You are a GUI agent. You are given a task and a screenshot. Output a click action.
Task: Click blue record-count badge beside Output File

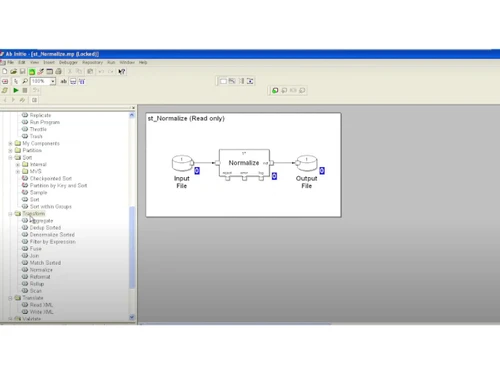(322, 171)
